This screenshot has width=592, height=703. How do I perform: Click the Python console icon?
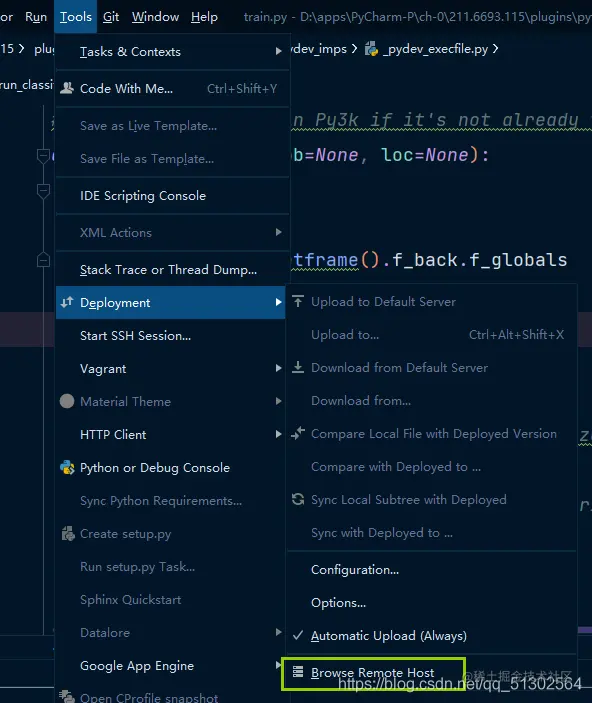click(67, 468)
